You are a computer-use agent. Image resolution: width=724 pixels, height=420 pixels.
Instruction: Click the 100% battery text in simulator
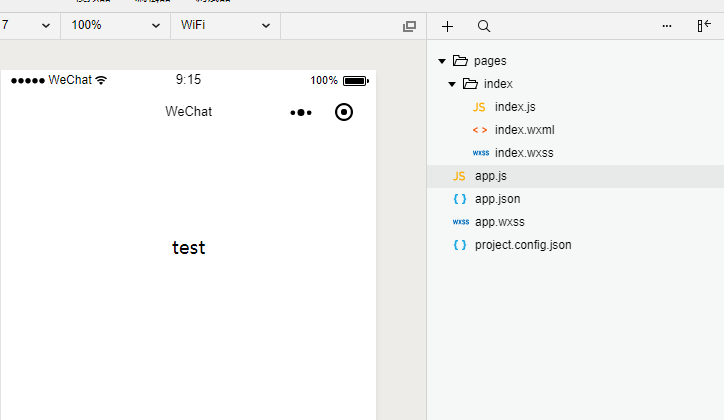(324, 80)
